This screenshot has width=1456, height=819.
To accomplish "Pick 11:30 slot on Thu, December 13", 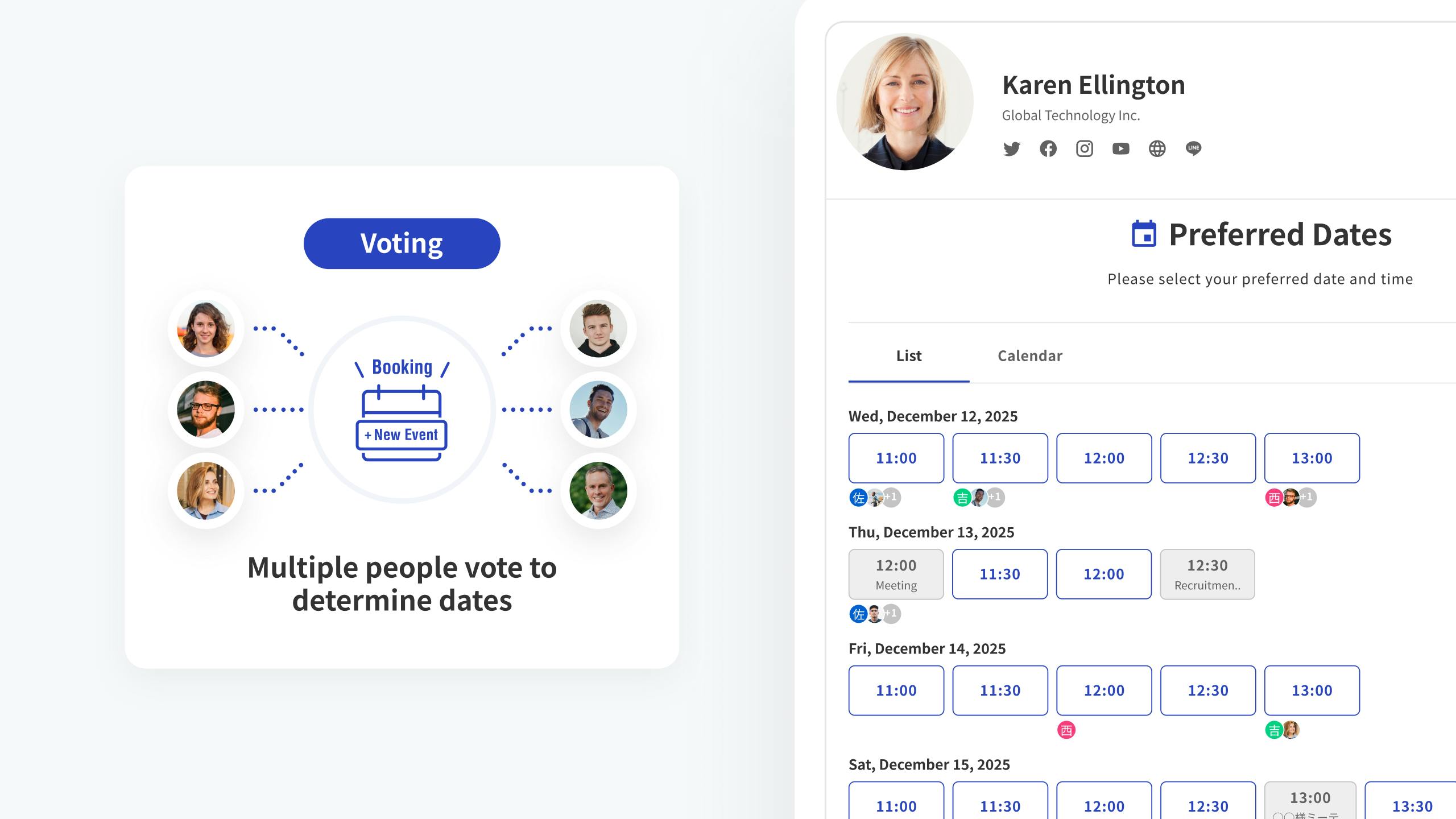I will click(x=999, y=574).
